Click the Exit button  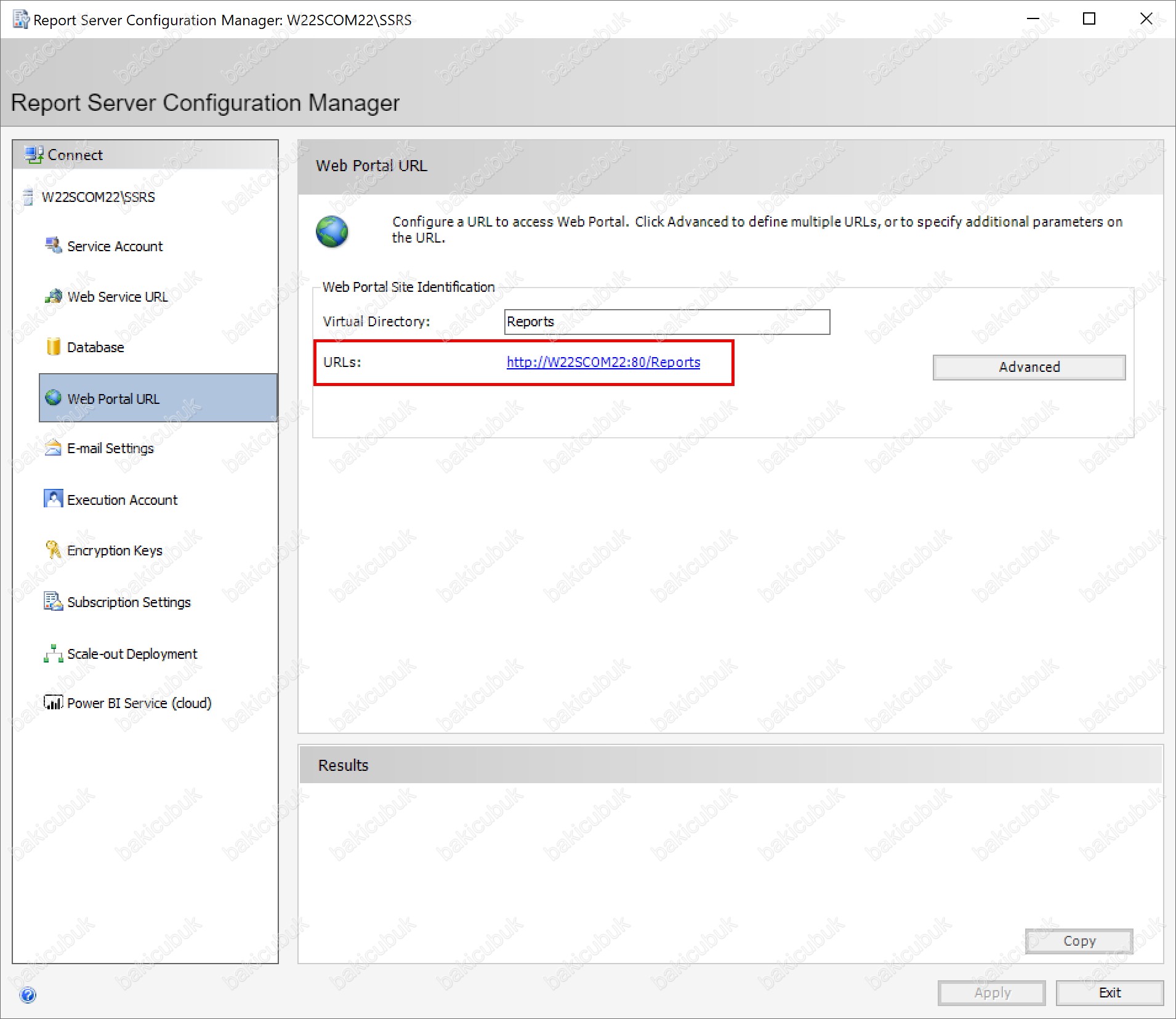click(x=1110, y=993)
